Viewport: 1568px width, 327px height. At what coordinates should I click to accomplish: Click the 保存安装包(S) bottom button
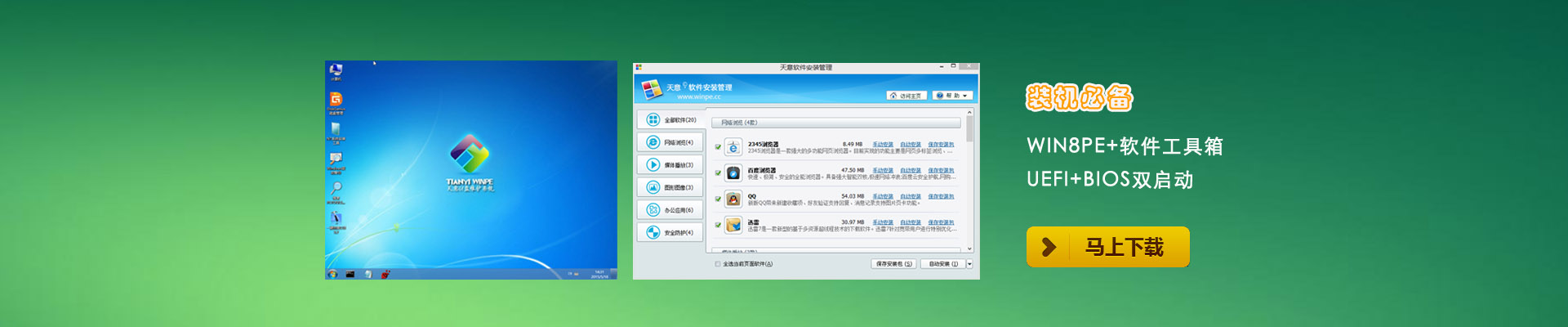click(893, 264)
